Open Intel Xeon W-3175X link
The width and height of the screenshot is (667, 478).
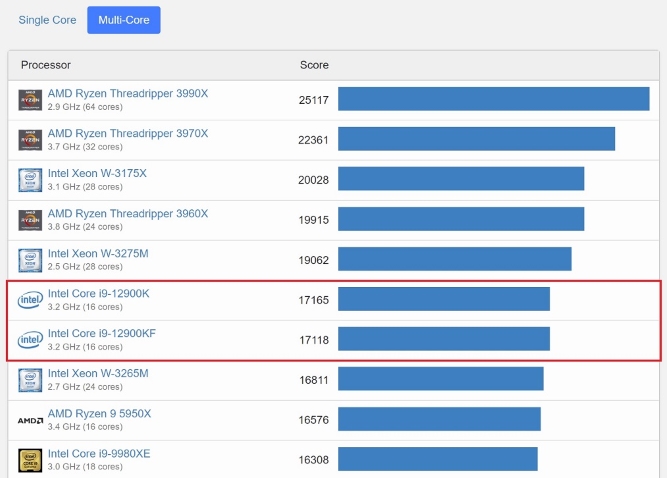[x=97, y=174]
